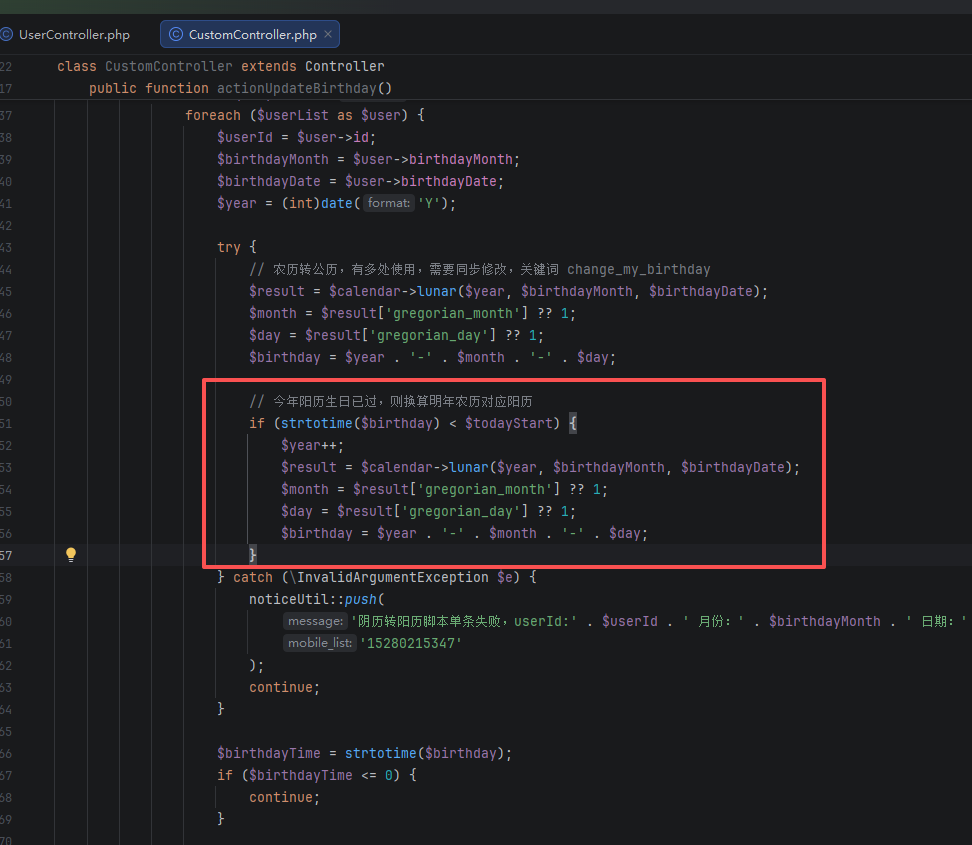Close the CustomController.php tab
Image resolution: width=972 pixels, height=845 pixels.
328,34
